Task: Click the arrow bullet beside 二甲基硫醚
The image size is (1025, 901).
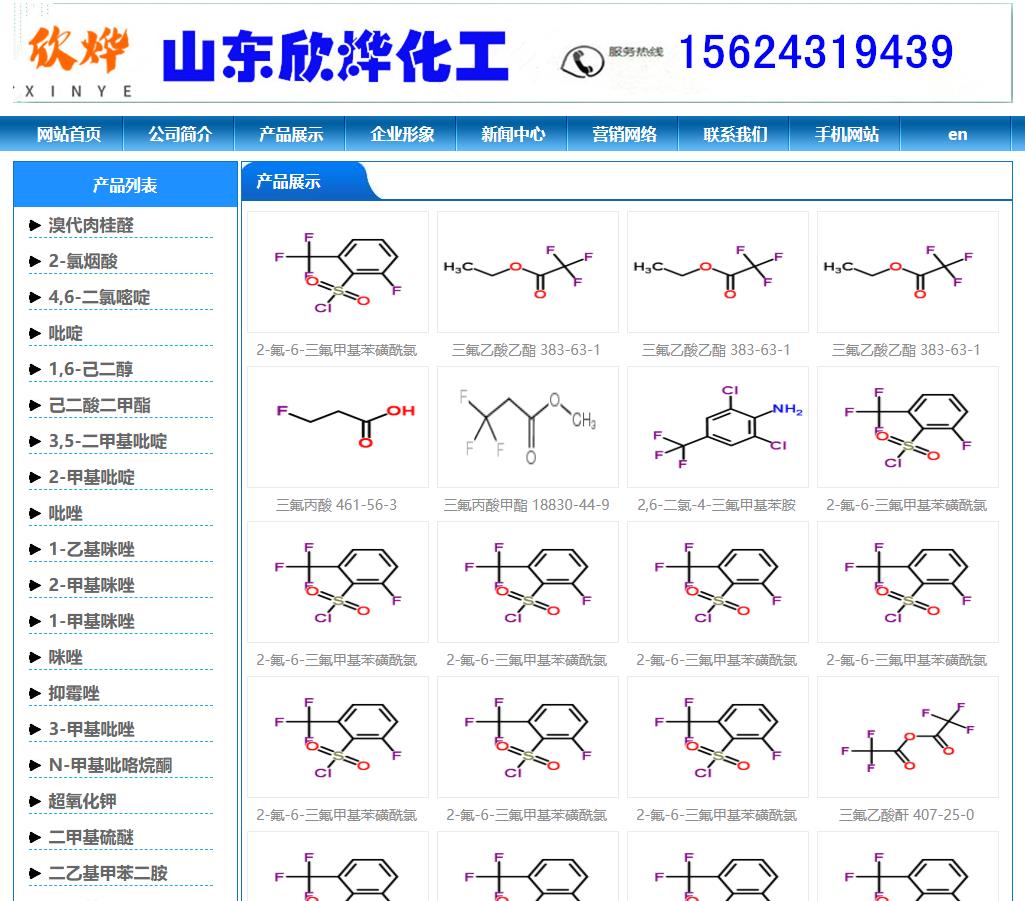Action: [36, 838]
